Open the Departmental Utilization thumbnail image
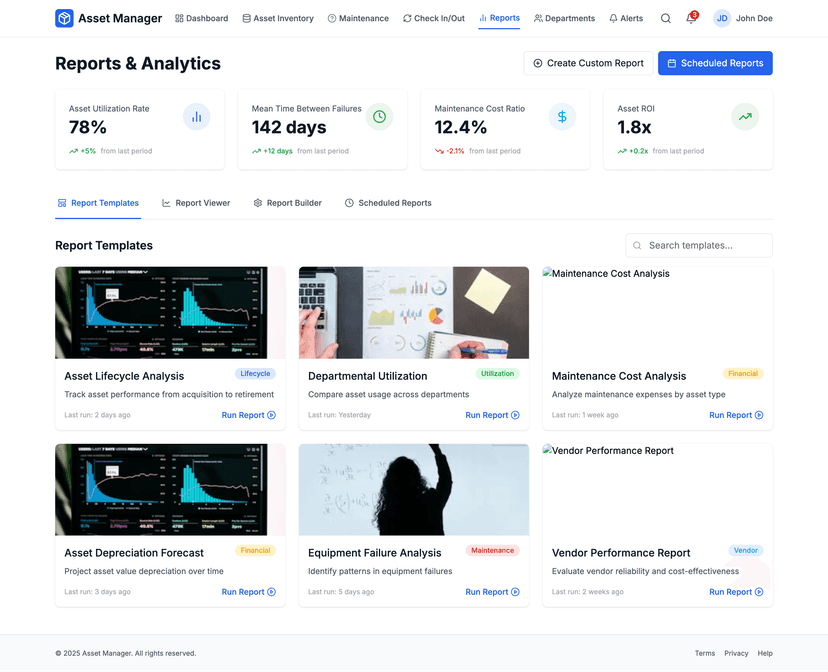The height and width of the screenshot is (672, 828). tap(414, 312)
